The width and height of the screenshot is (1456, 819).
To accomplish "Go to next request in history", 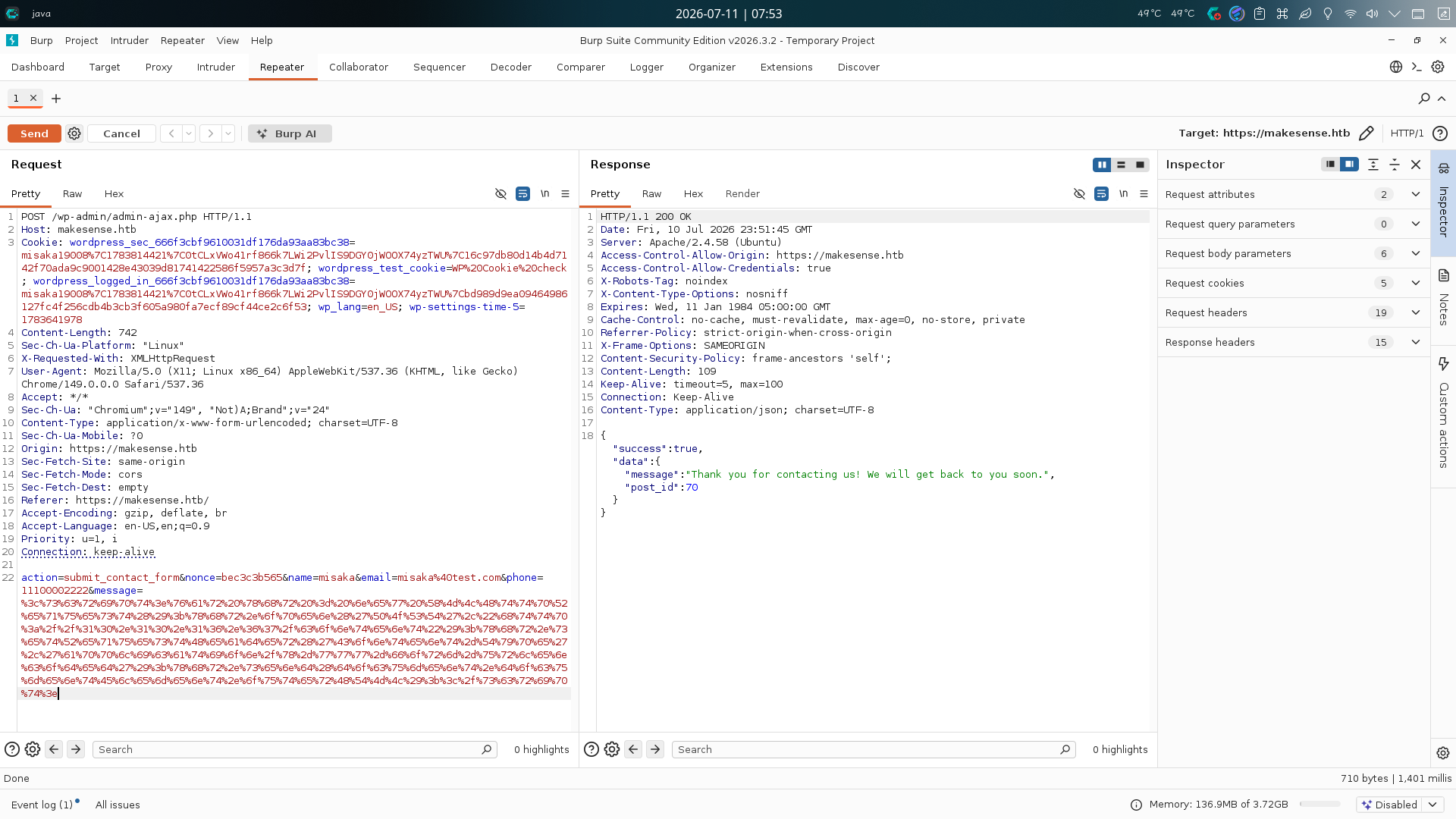I will tap(211, 133).
